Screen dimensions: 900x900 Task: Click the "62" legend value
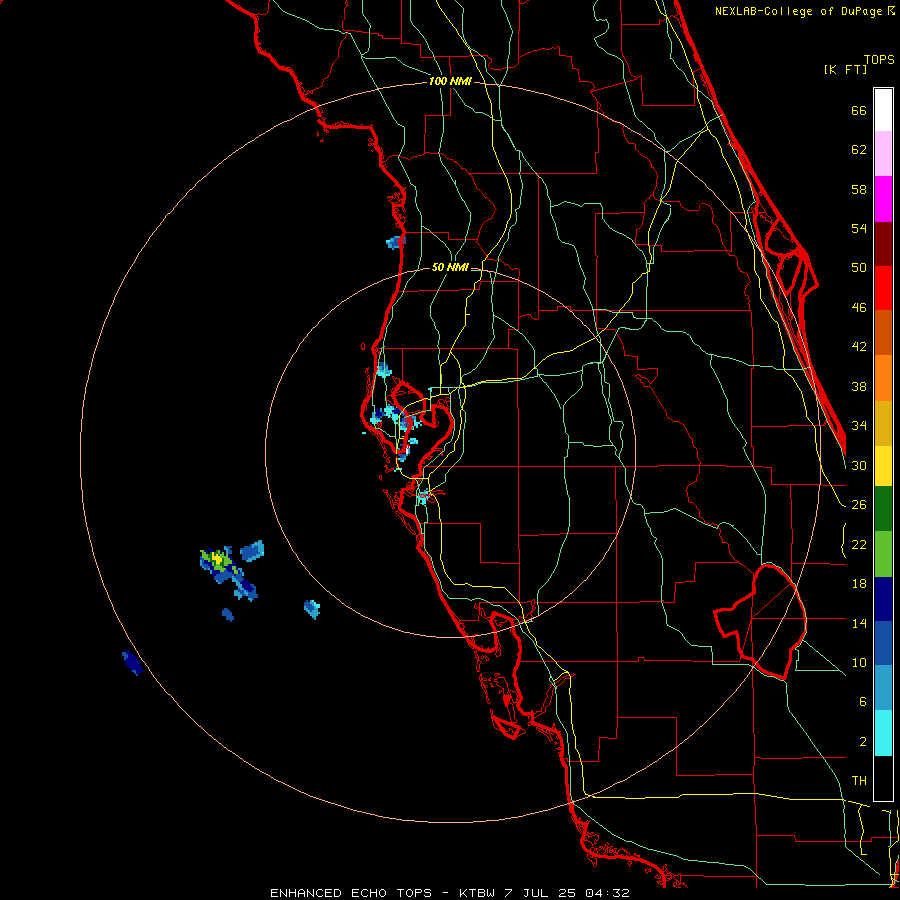[x=859, y=150]
